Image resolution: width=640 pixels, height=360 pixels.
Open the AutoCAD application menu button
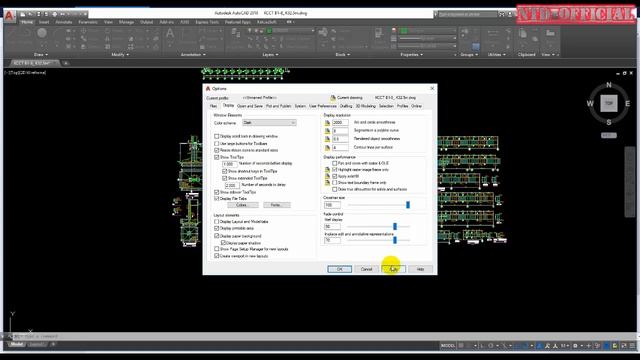(9, 17)
